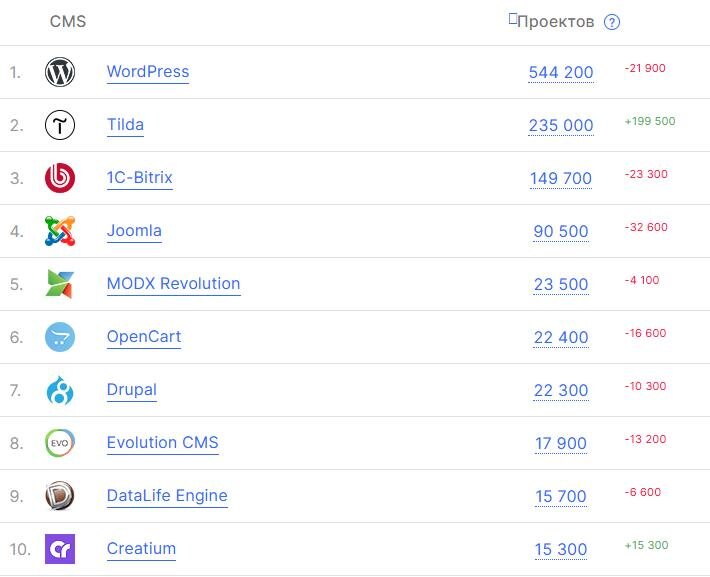
Task: Click the WordPress logo icon
Action: point(60,72)
